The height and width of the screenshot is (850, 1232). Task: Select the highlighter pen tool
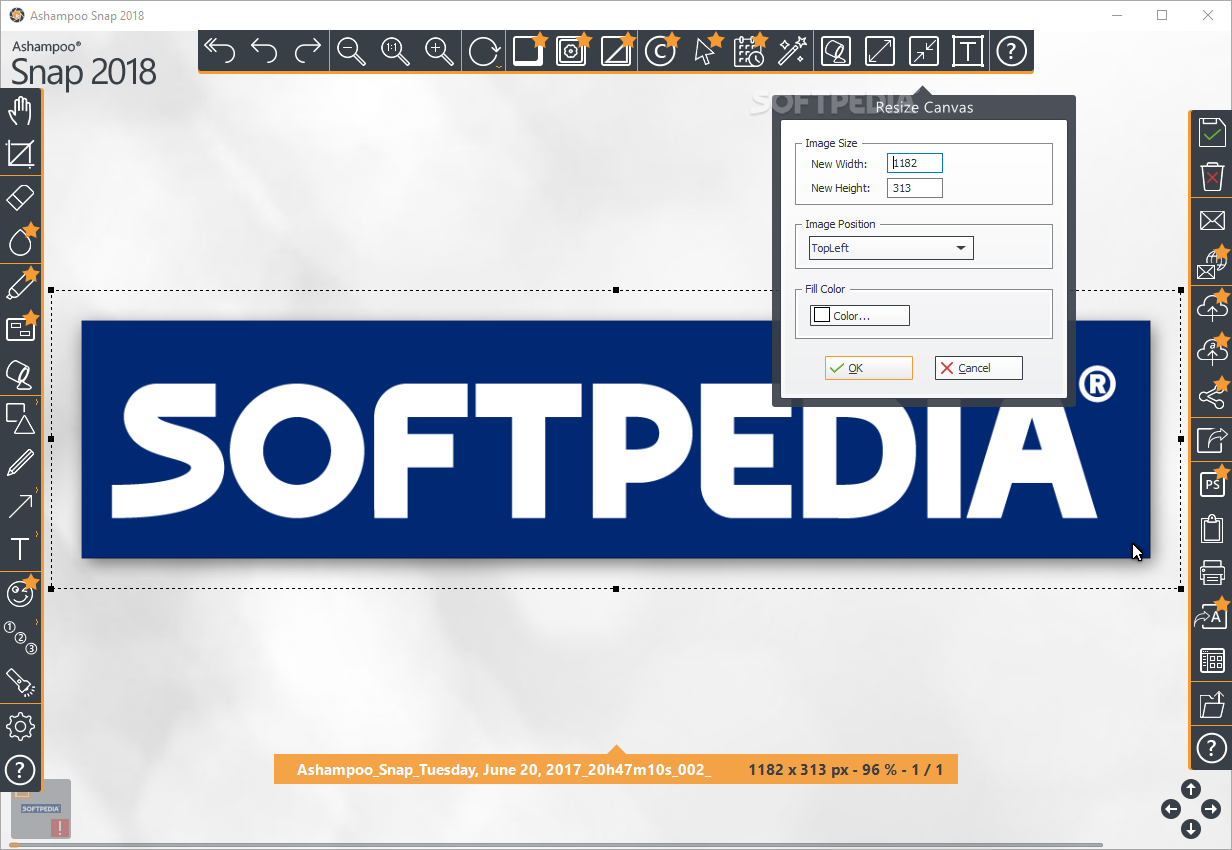click(x=22, y=284)
